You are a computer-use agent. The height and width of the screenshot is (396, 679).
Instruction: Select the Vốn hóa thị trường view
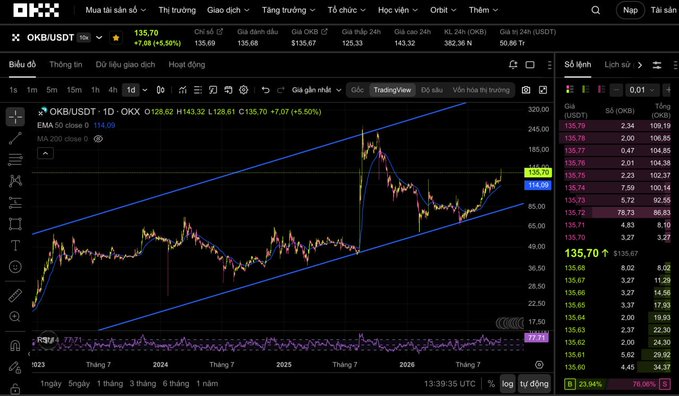tap(481, 90)
